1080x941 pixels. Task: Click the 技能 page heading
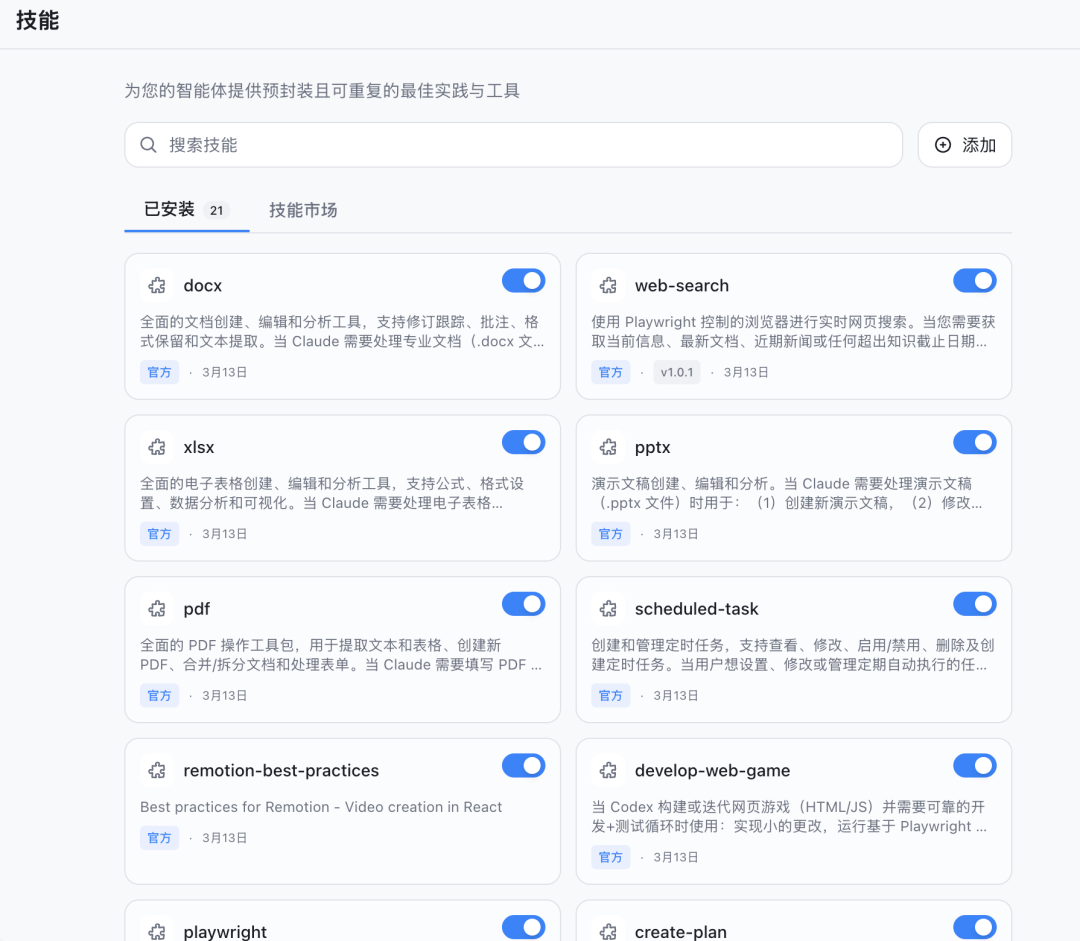click(38, 21)
